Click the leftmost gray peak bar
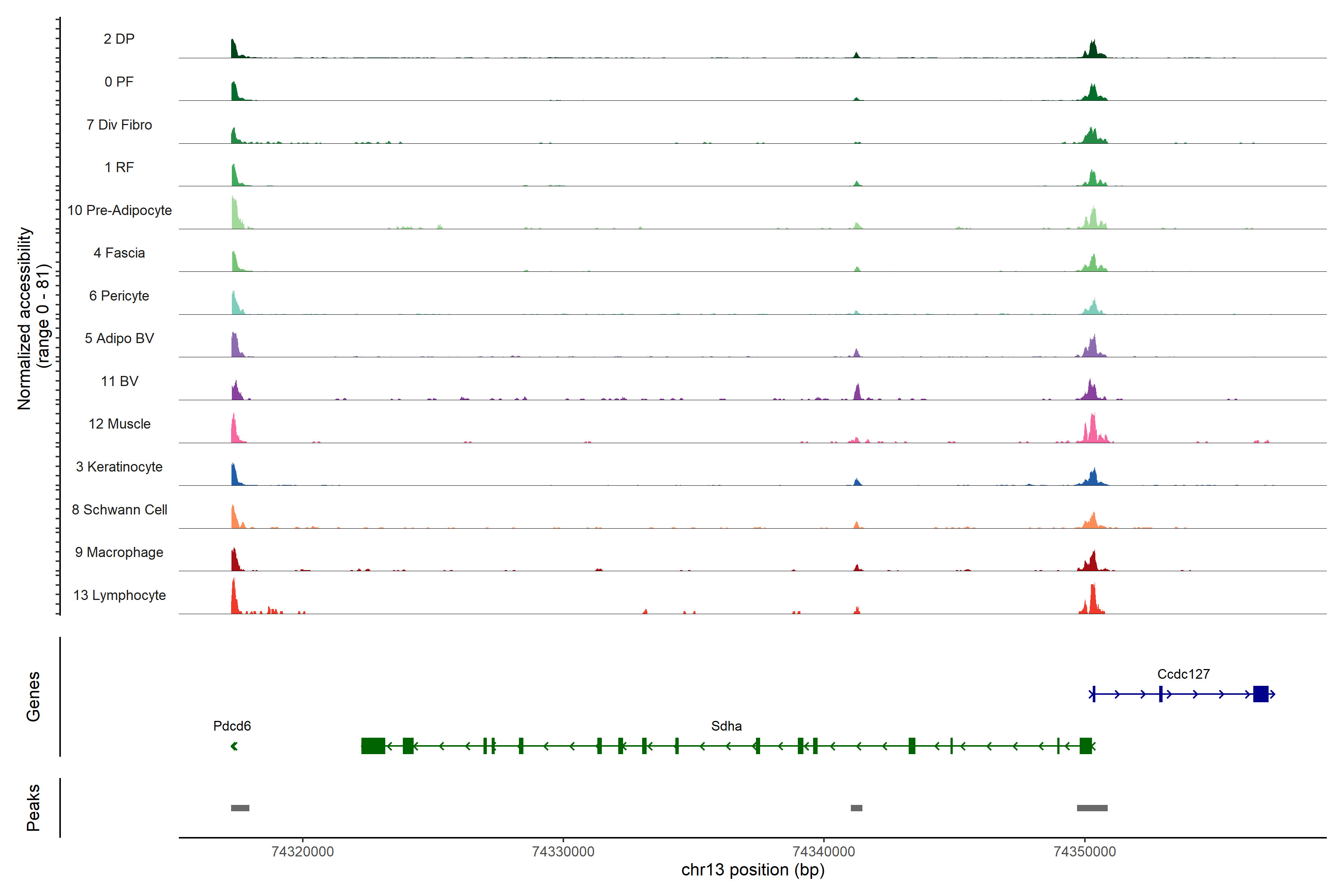Screen dimensions: 1344x896 coord(240,808)
